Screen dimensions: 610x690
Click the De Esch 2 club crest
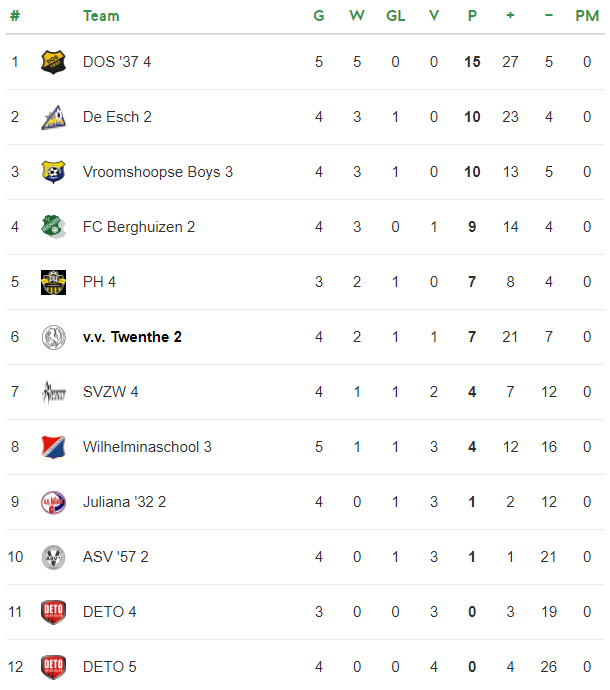click(53, 117)
